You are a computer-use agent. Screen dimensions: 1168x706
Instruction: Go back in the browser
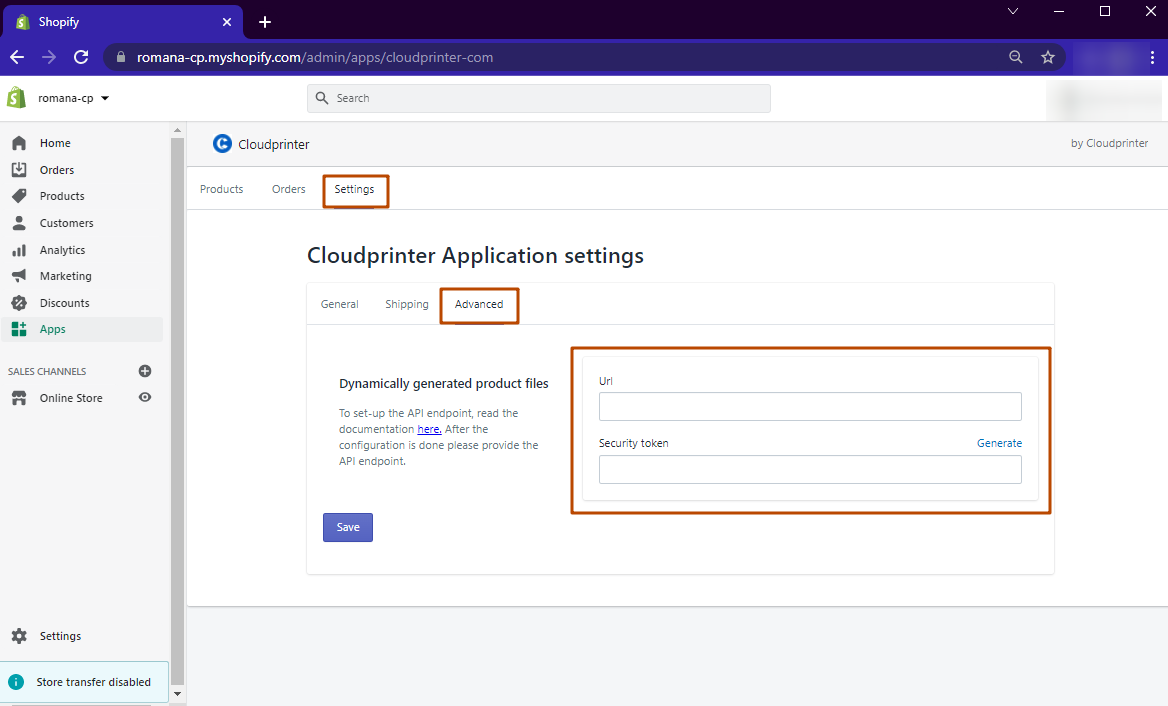tap(17, 57)
